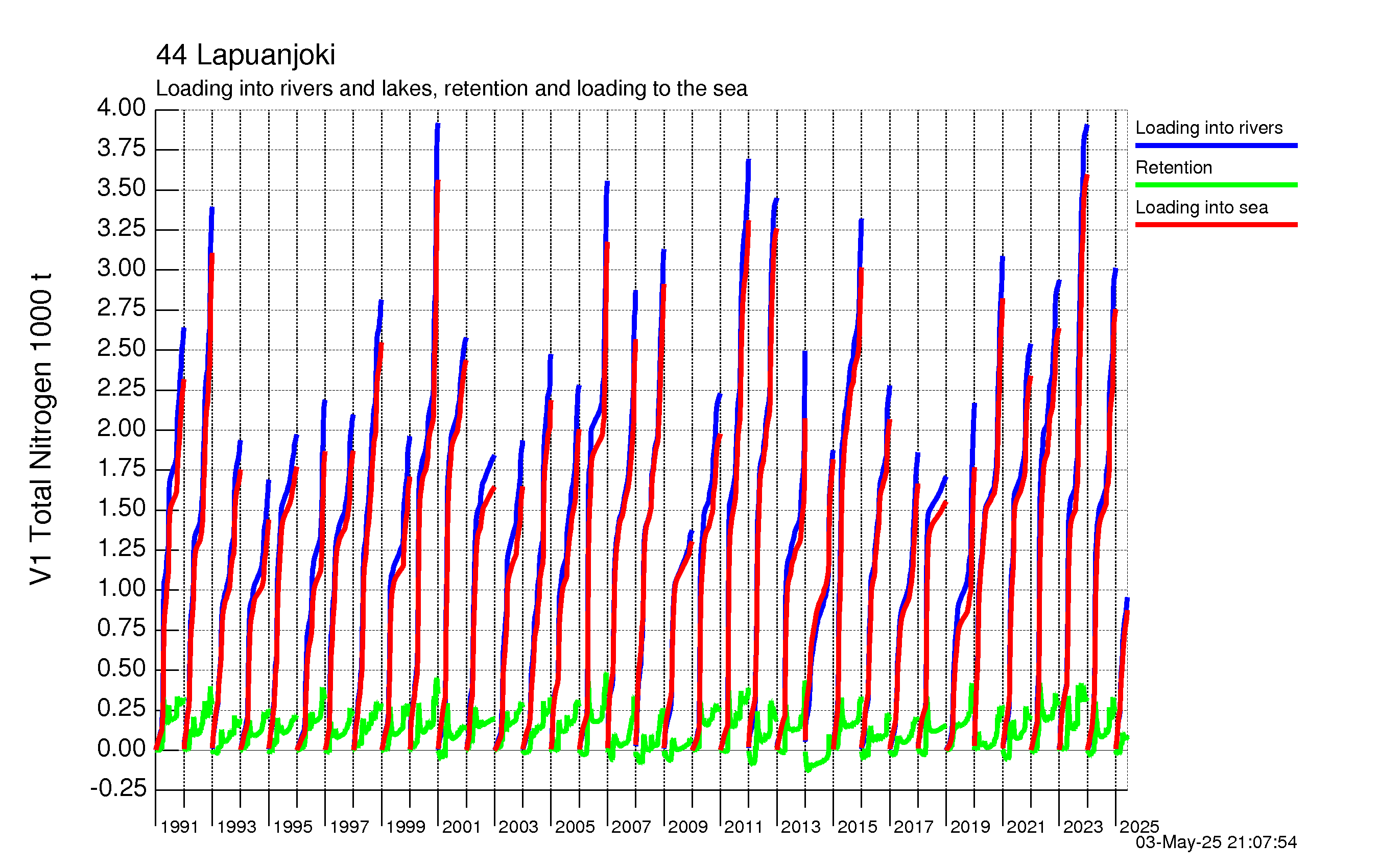Click the x-axis year label 2009
The height and width of the screenshot is (868, 1379).
pos(688,827)
